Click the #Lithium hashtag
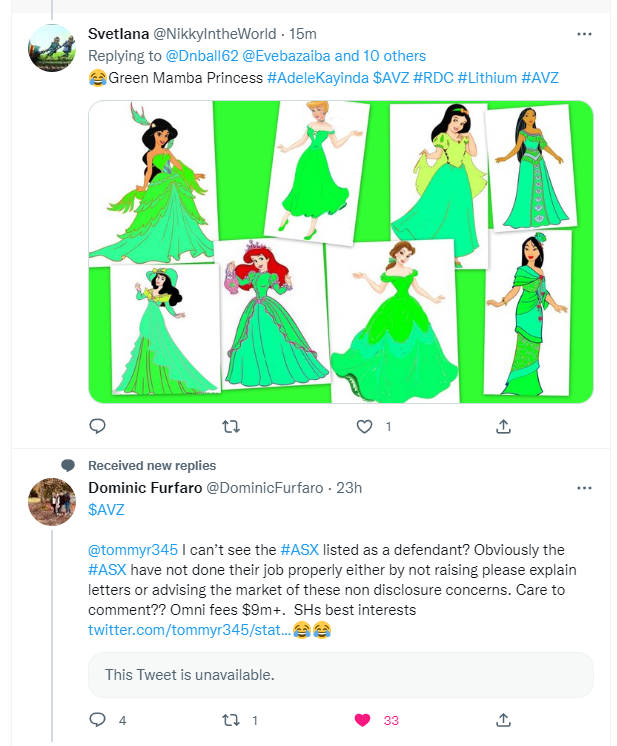 486,78
